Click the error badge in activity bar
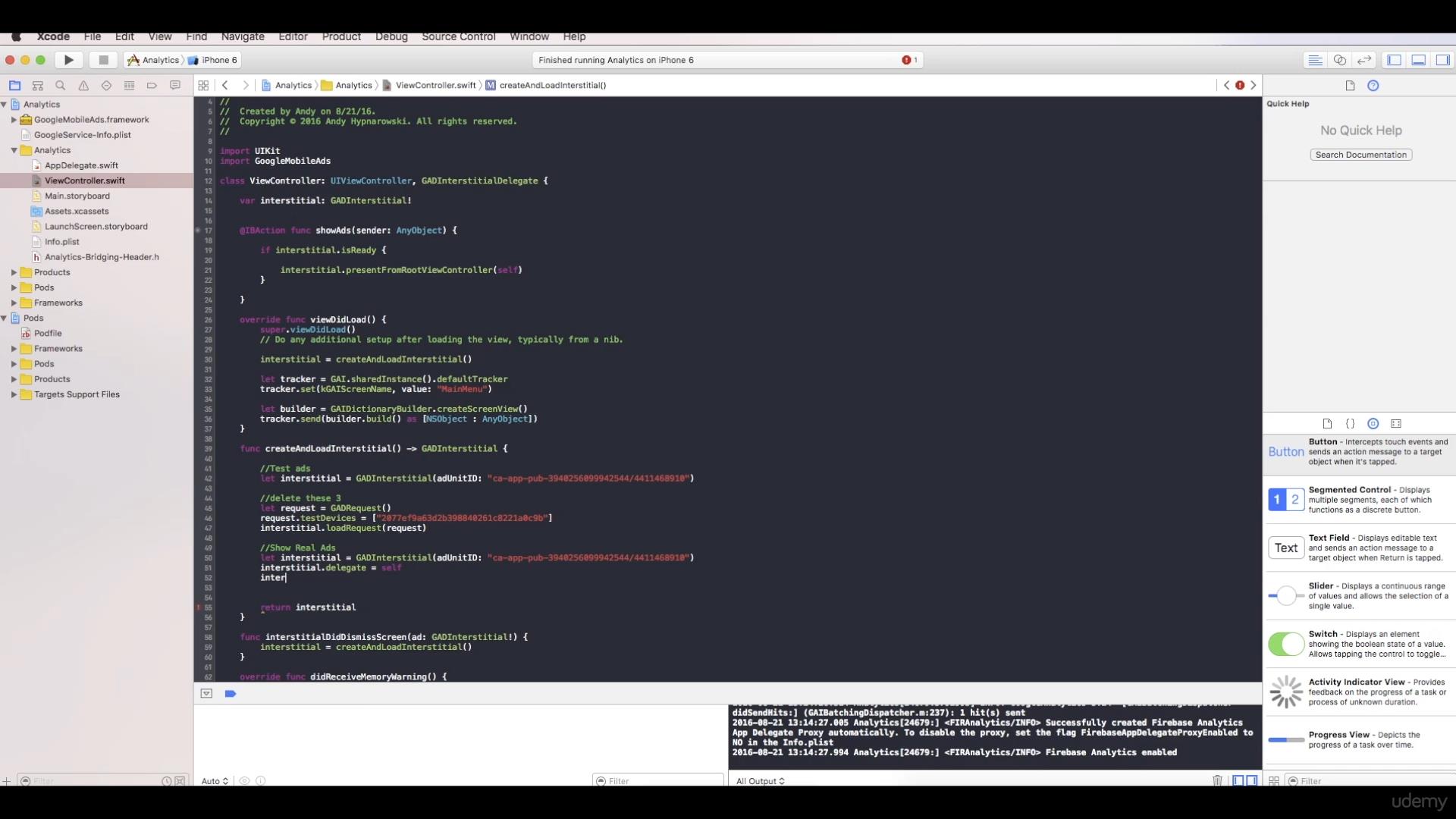The height and width of the screenshot is (819, 1456). pos(909,60)
